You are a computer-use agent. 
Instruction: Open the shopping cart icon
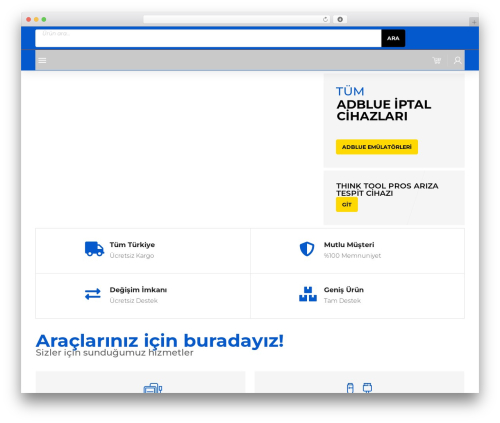pyautogui.click(x=437, y=60)
